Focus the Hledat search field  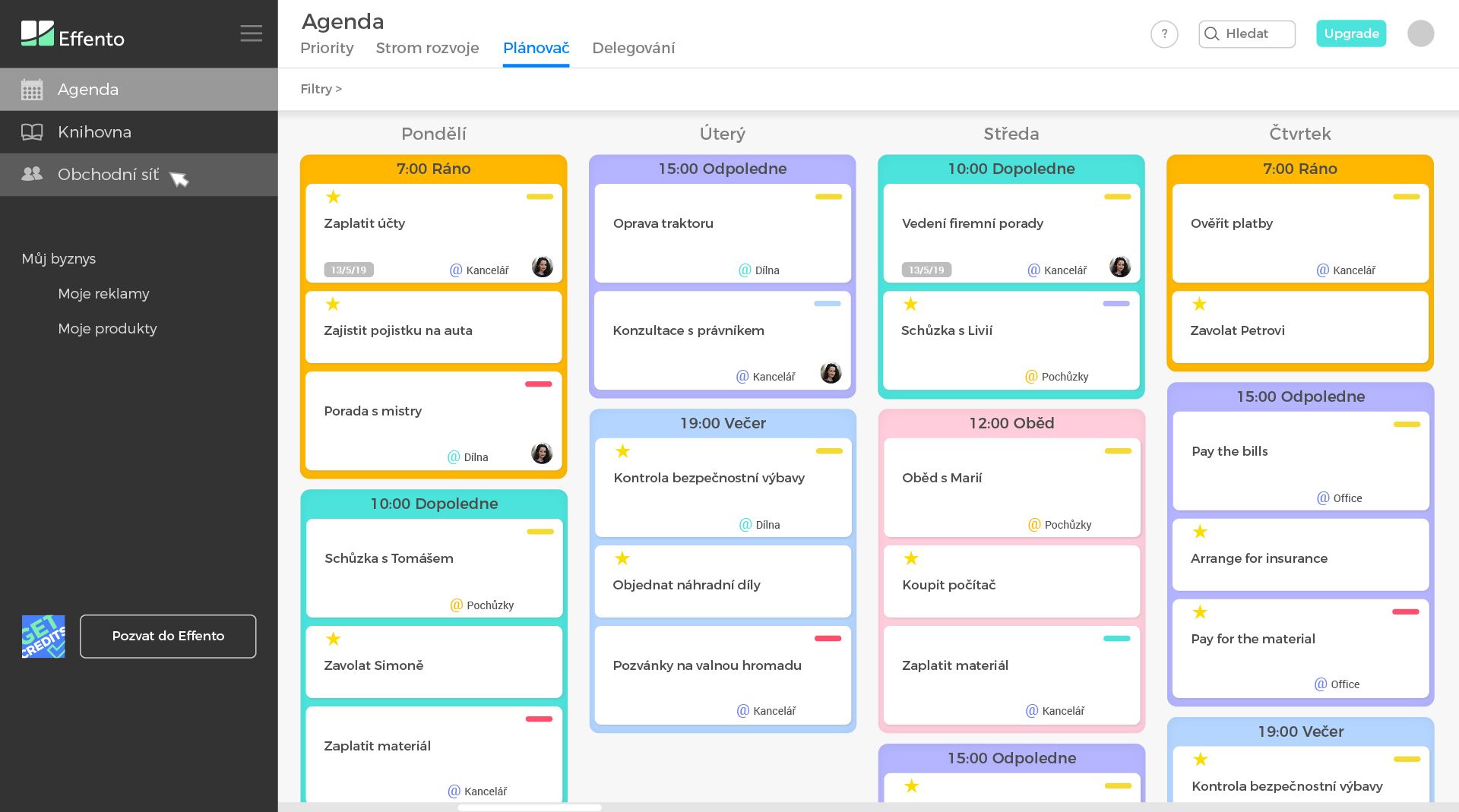pyautogui.click(x=1254, y=34)
